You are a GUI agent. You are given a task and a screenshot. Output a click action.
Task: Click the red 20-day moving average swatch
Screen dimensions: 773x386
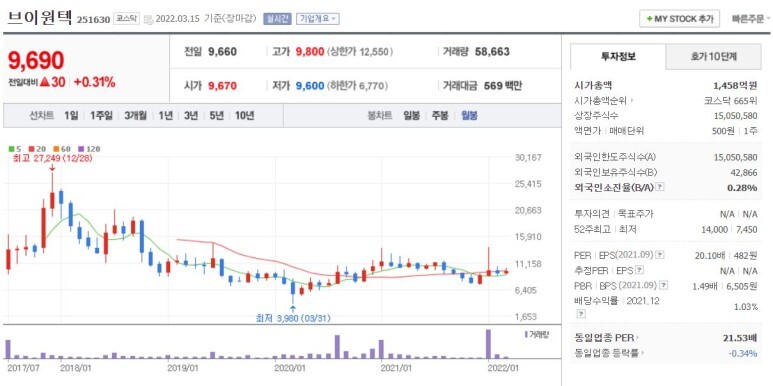(31, 149)
